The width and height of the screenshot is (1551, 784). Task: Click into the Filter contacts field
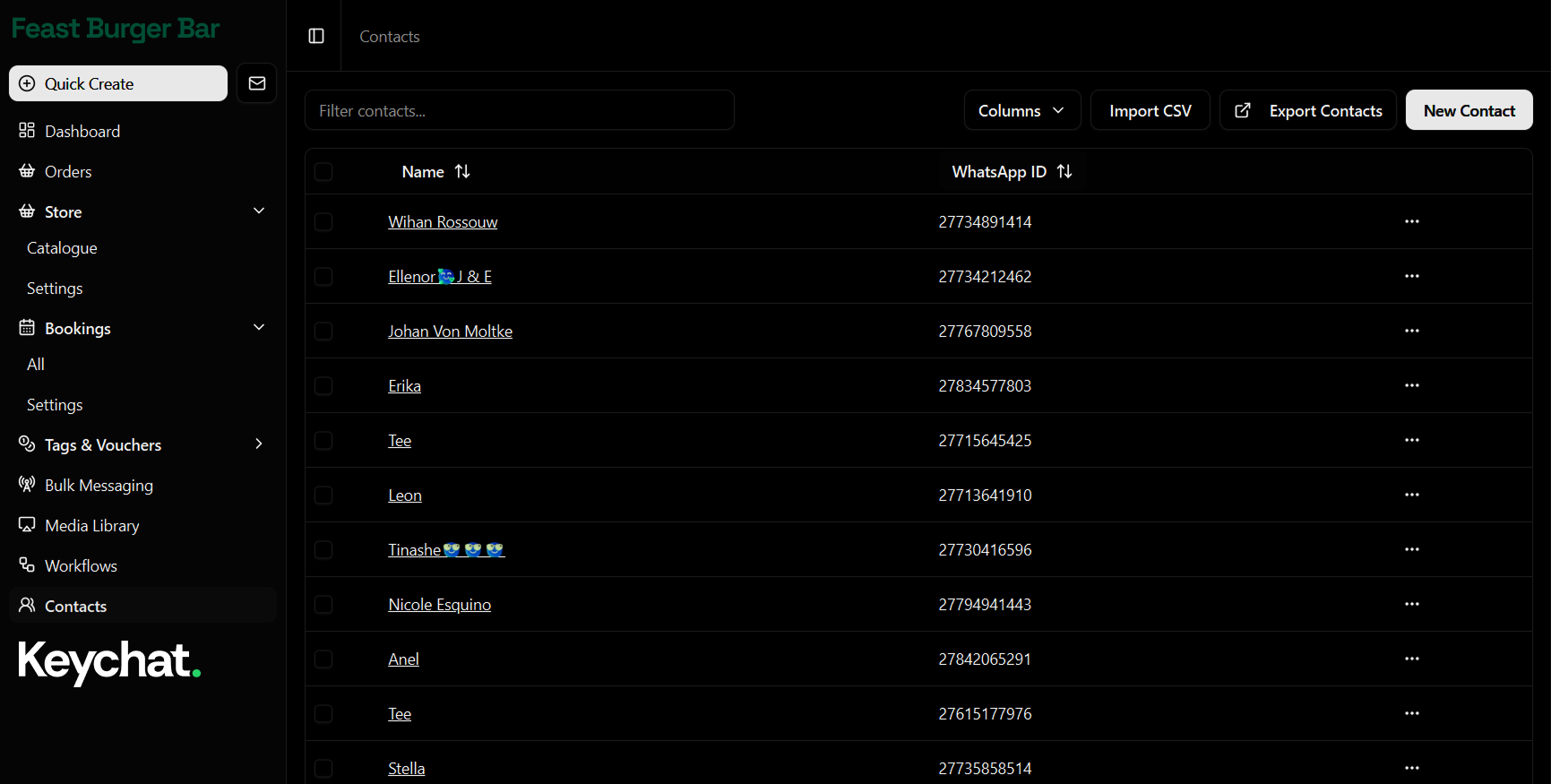[520, 110]
